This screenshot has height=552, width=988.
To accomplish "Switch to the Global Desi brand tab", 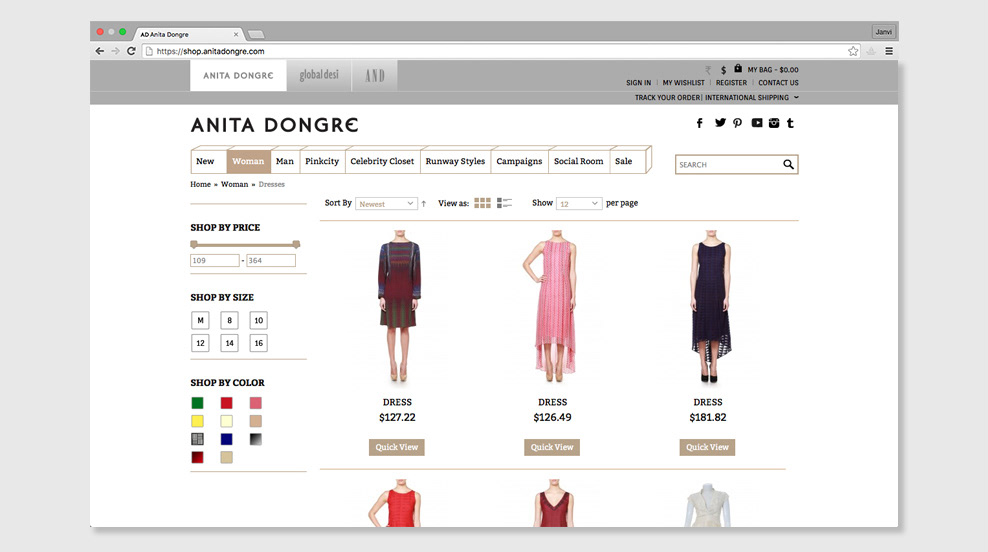I will (319, 76).
